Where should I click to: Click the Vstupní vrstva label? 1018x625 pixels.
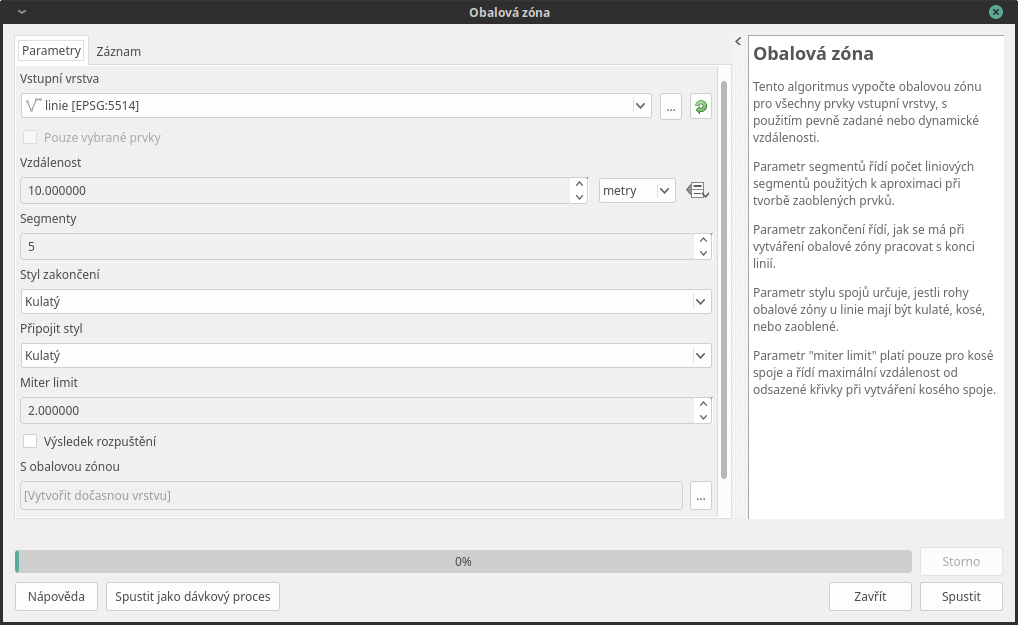pos(60,79)
